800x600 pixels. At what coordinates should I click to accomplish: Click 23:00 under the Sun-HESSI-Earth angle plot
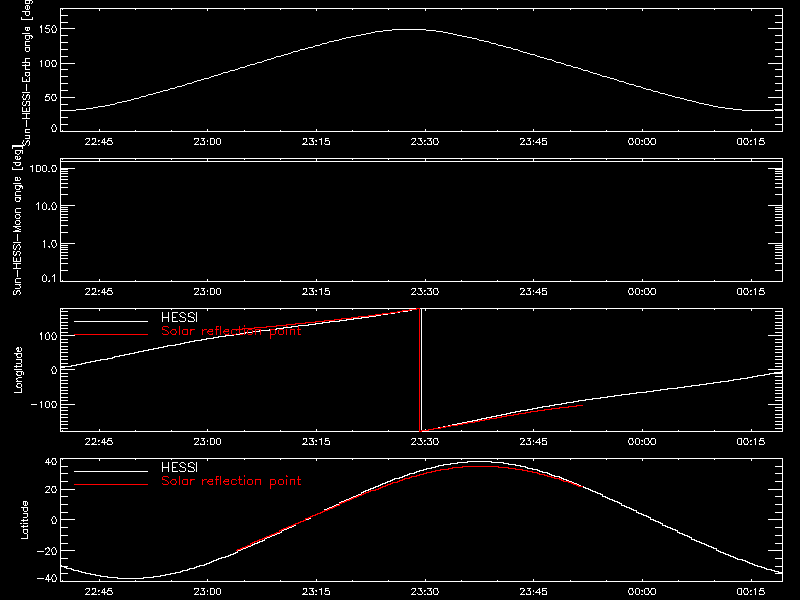click(x=207, y=142)
